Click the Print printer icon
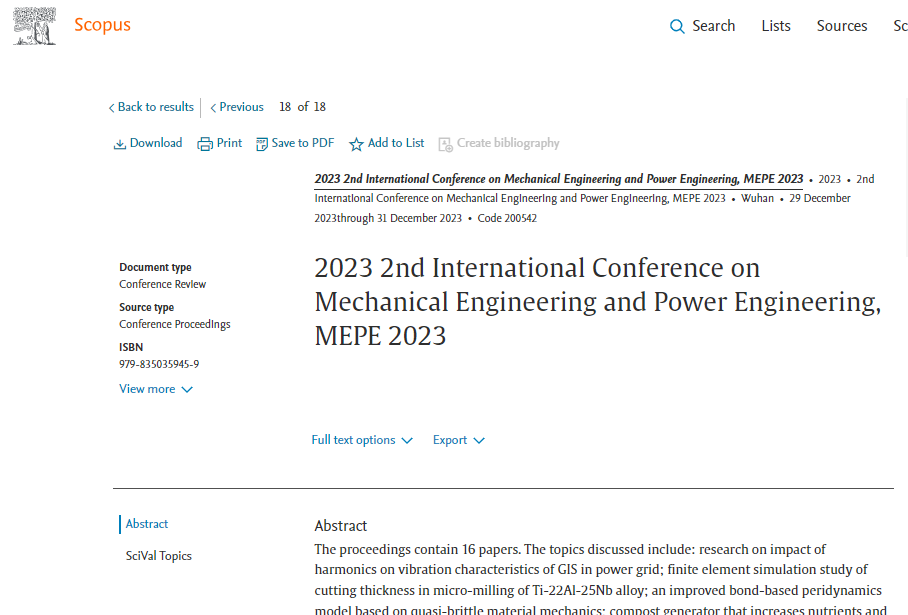The height and width of the screenshot is (615, 908). 205,144
